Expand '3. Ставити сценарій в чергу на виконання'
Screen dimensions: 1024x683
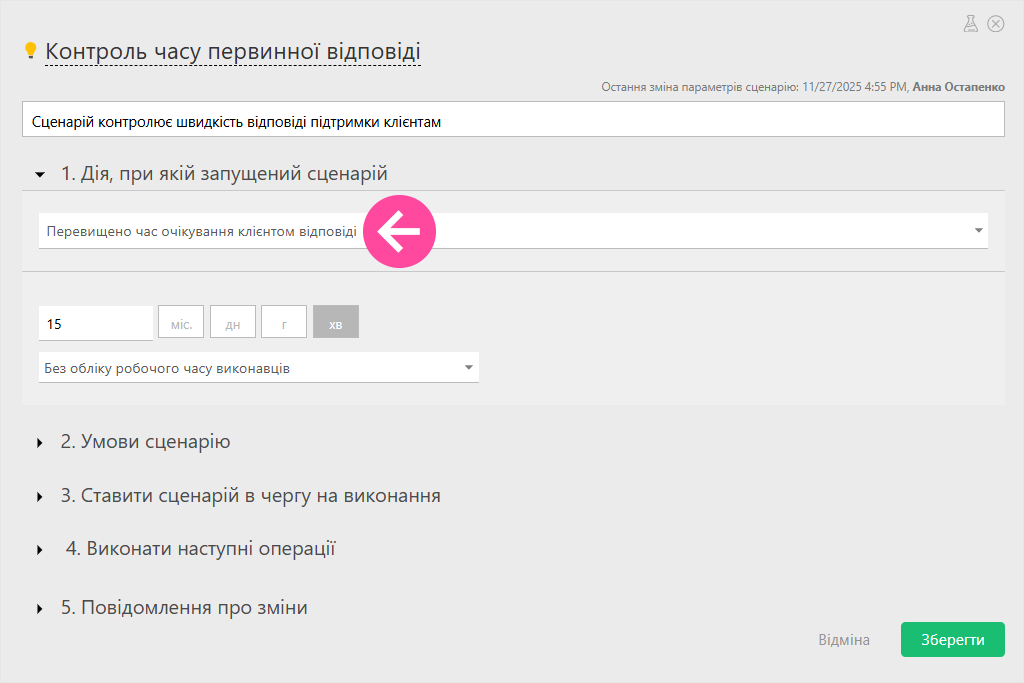click(x=250, y=496)
